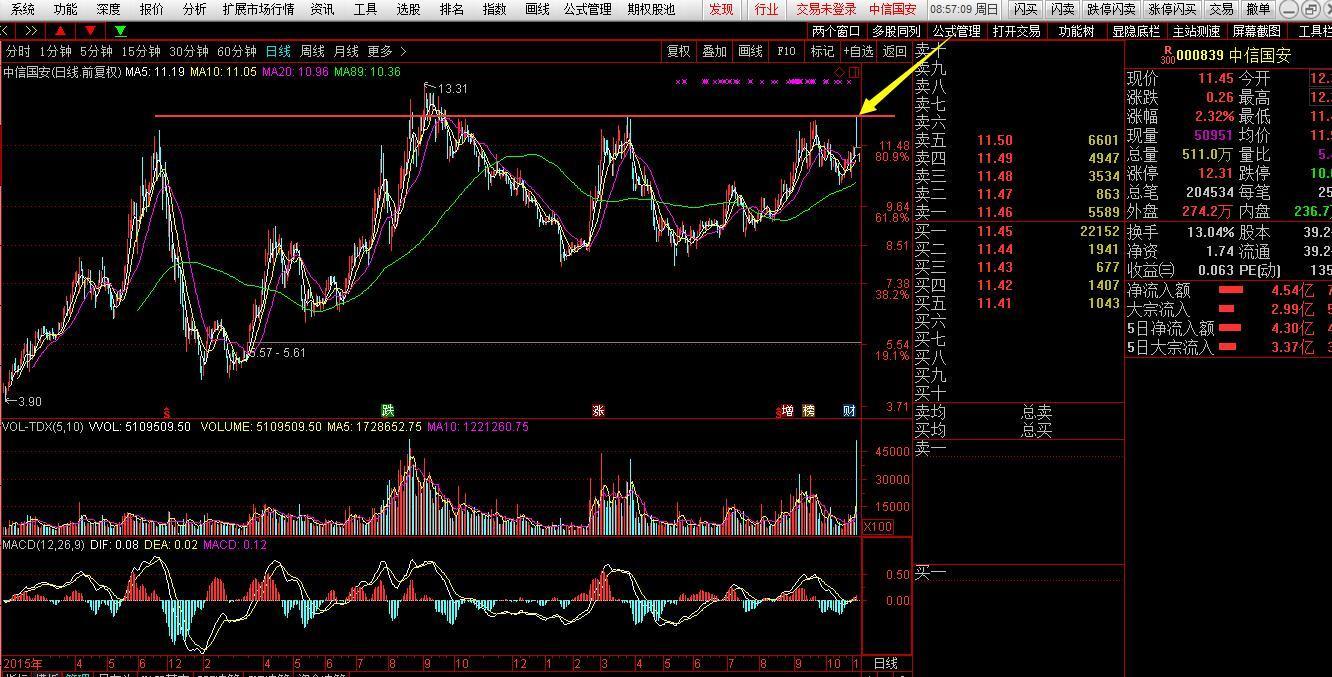Open the 选股 menu
The image size is (1332, 677).
pyautogui.click(x=409, y=9)
